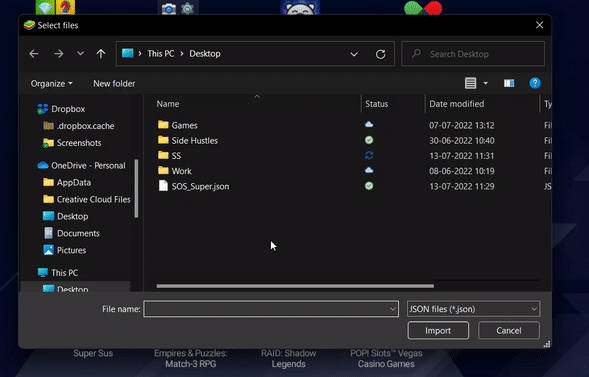Image resolution: width=589 pixels, height=377 pixels.
Task: Go back with the left arrow icon
Action: click(x=34, y=54)
